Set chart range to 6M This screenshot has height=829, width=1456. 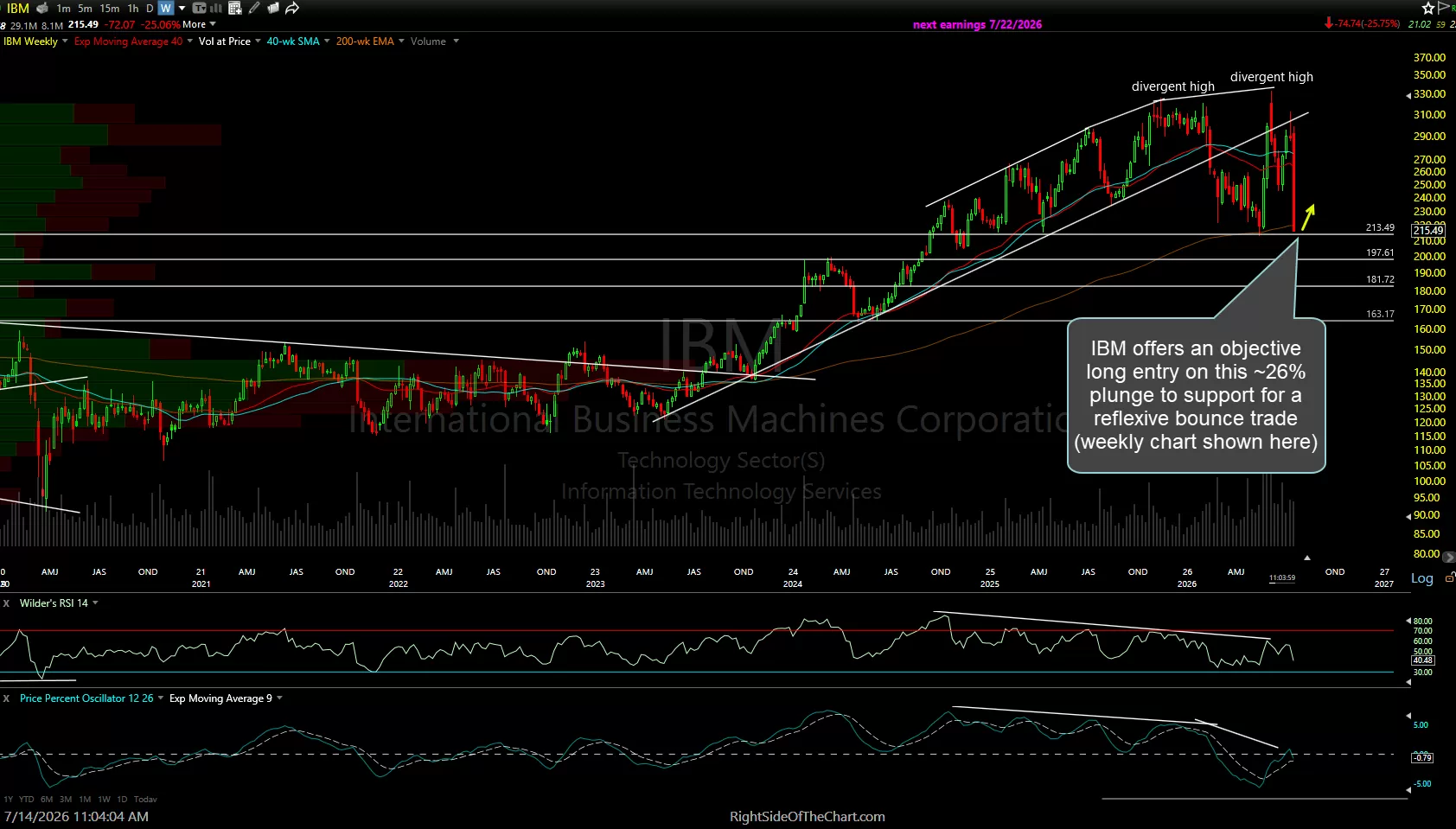47,800
